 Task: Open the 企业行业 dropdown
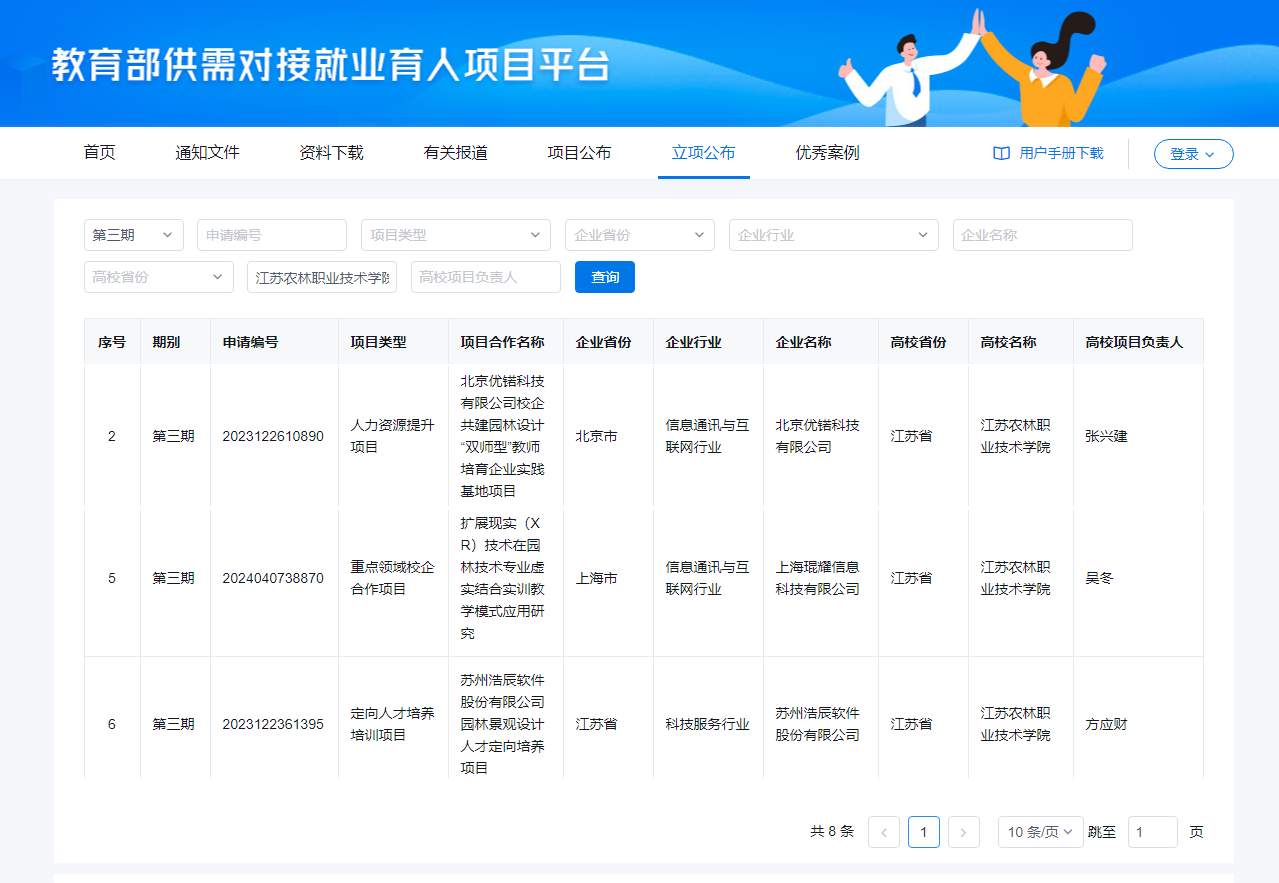(833, 235)
